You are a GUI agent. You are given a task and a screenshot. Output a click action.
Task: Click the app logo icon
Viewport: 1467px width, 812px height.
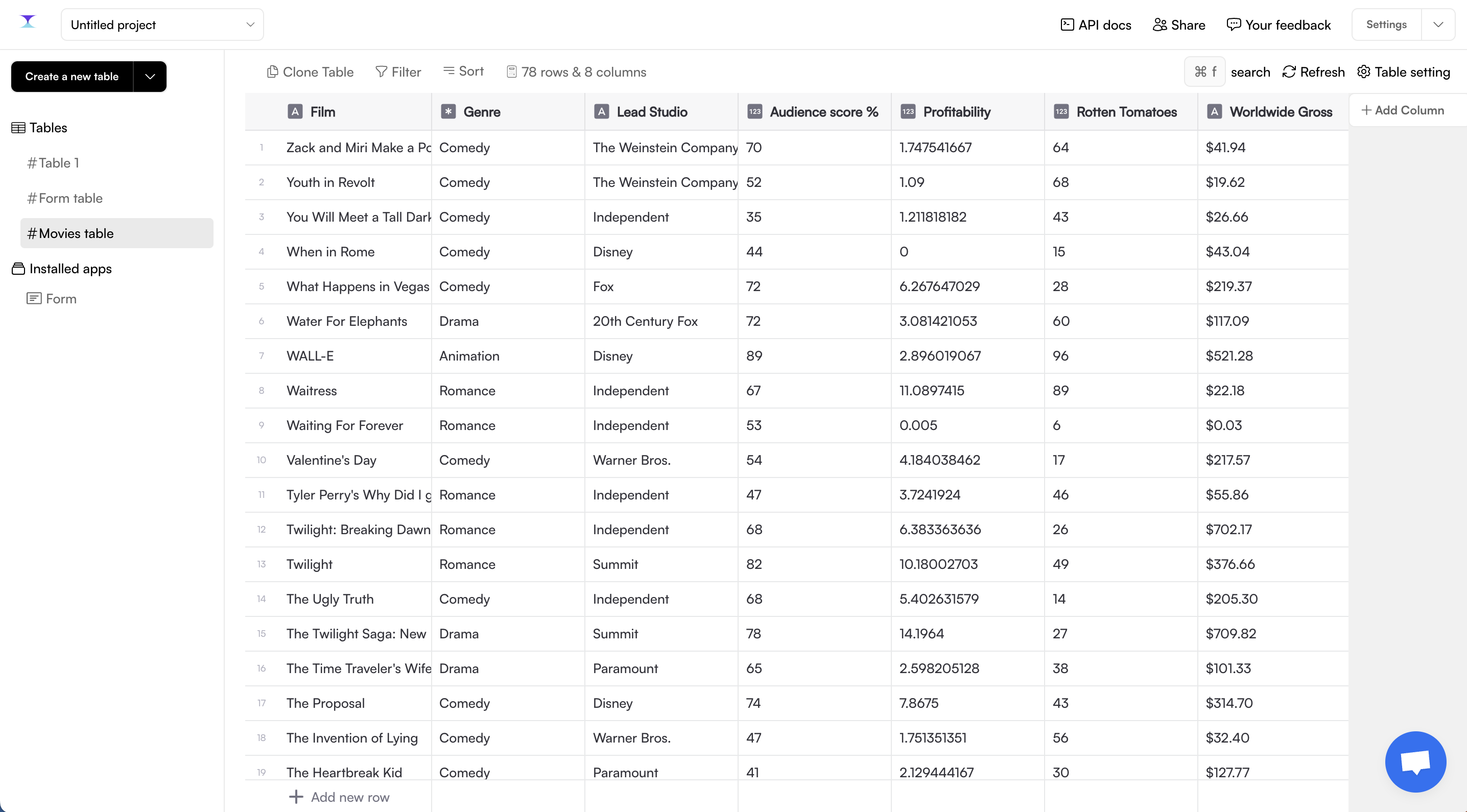[28, 21]
